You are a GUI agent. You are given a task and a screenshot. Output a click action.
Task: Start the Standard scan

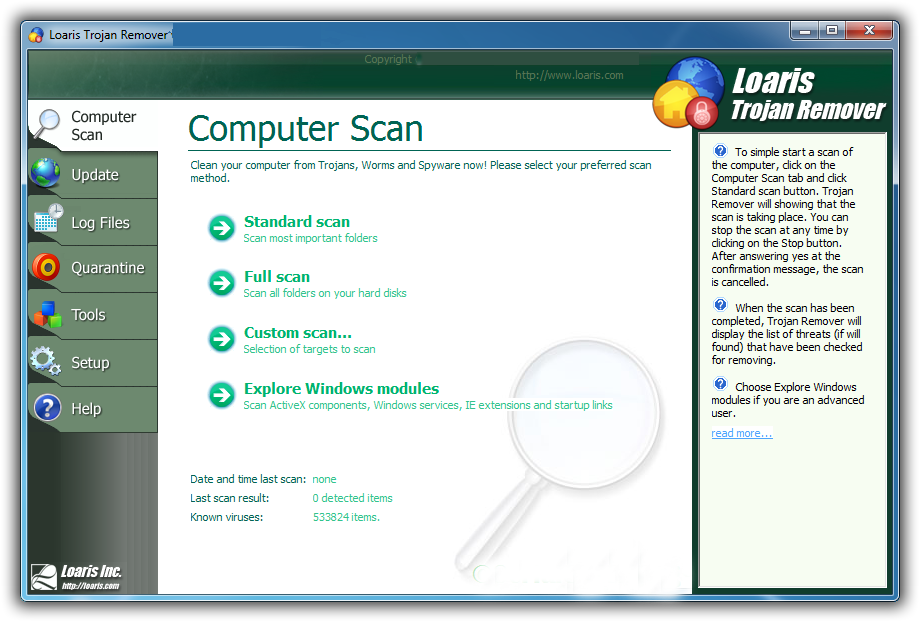point(297,222)
